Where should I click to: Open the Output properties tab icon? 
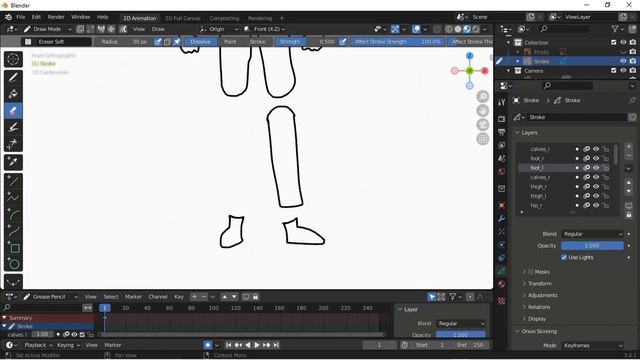pos(502,132)
